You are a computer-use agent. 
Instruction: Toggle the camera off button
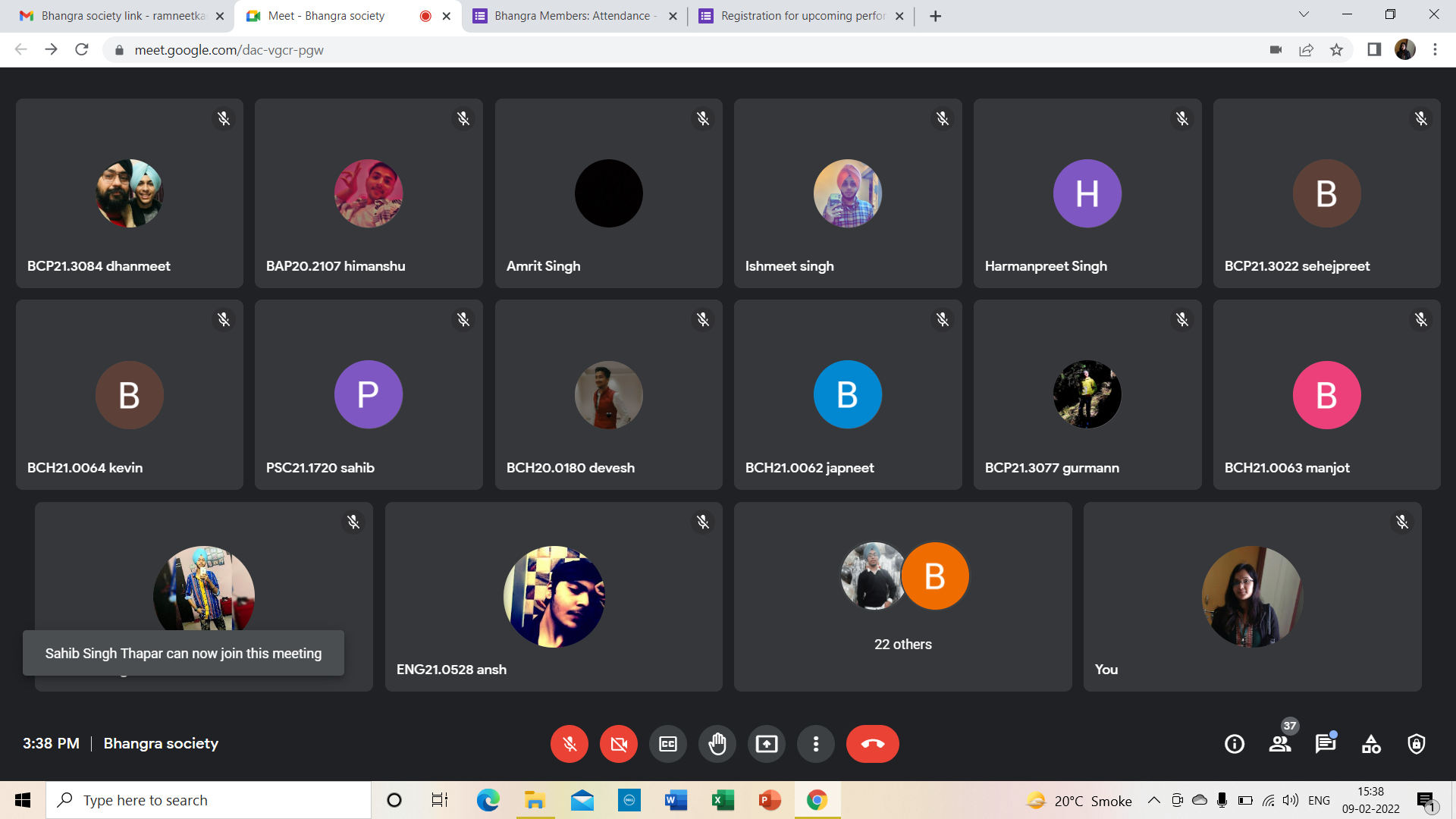(618, 744)
